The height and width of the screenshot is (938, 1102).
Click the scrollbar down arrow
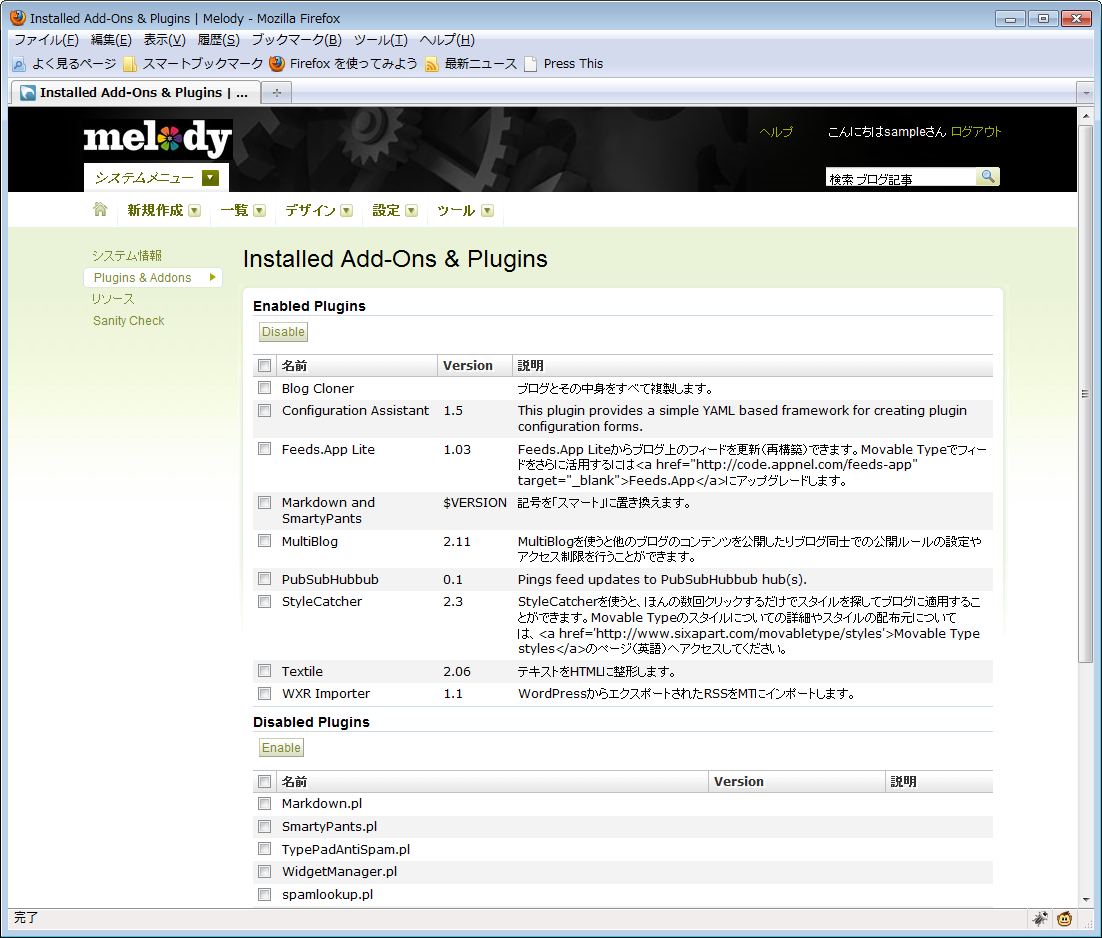click(1086, 899)
